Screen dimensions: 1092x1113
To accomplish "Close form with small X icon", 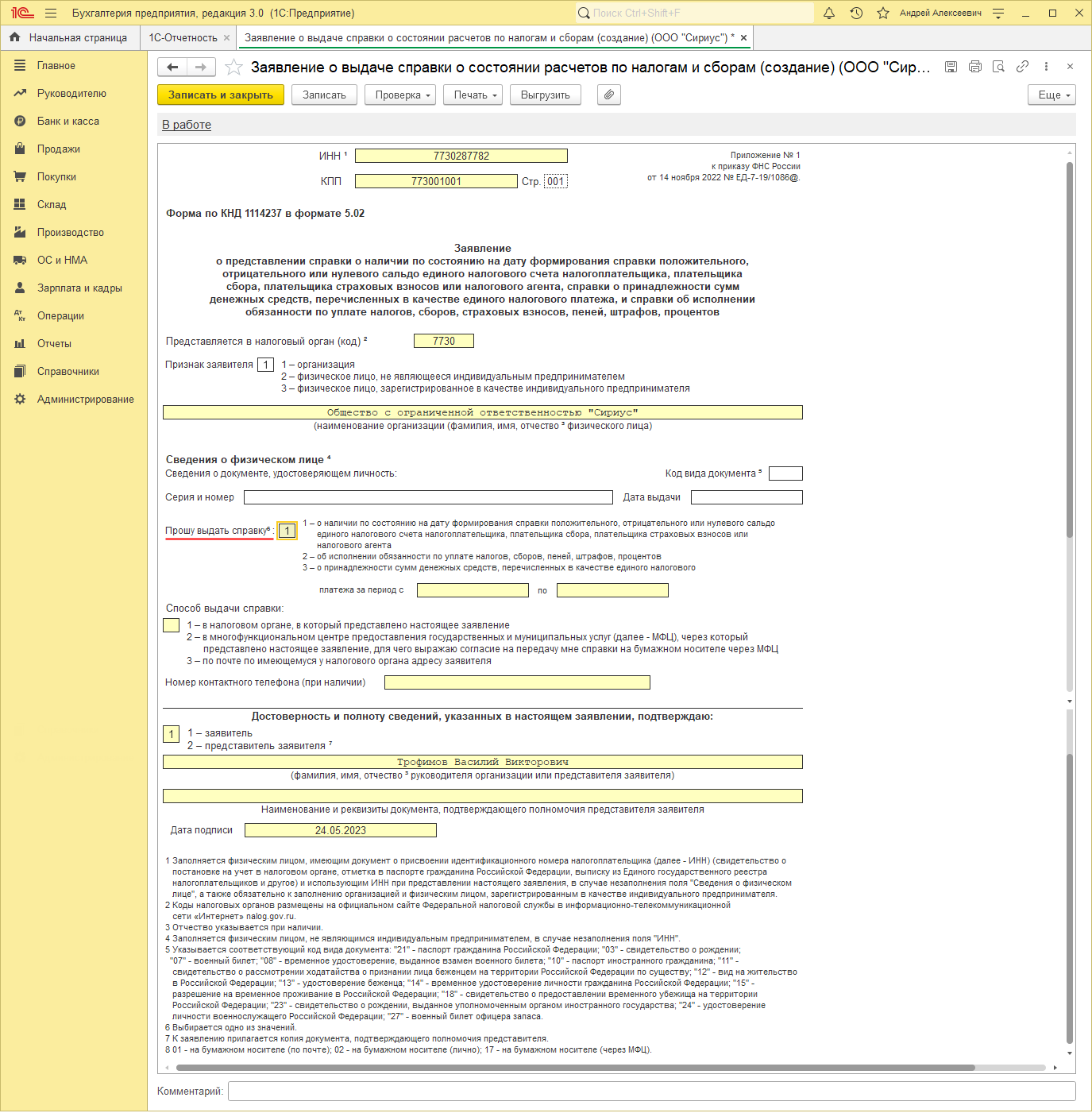I will pyautogui.click(x=1070, y=67).
